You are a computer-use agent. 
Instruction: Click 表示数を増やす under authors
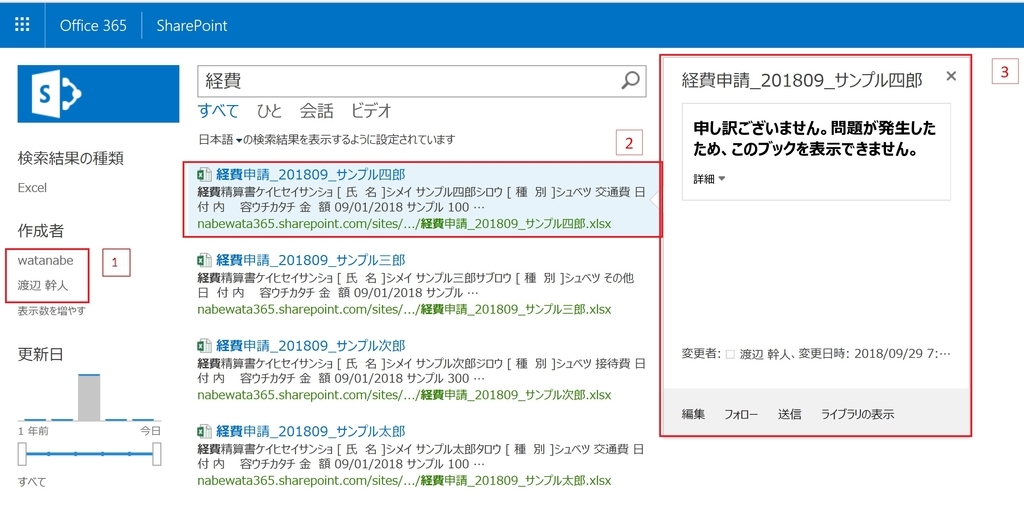[x=51, y=311]
